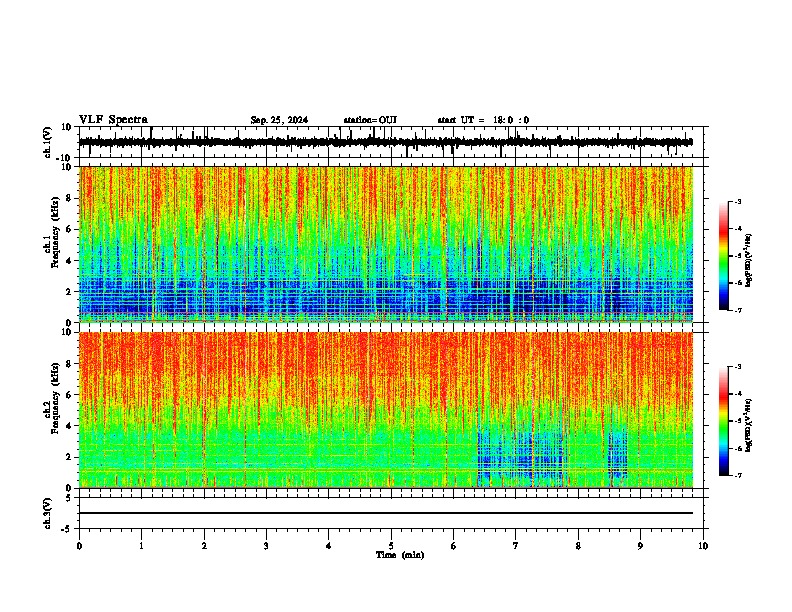Click the 'Time (min)' axis label

click(x=400, y=555)
